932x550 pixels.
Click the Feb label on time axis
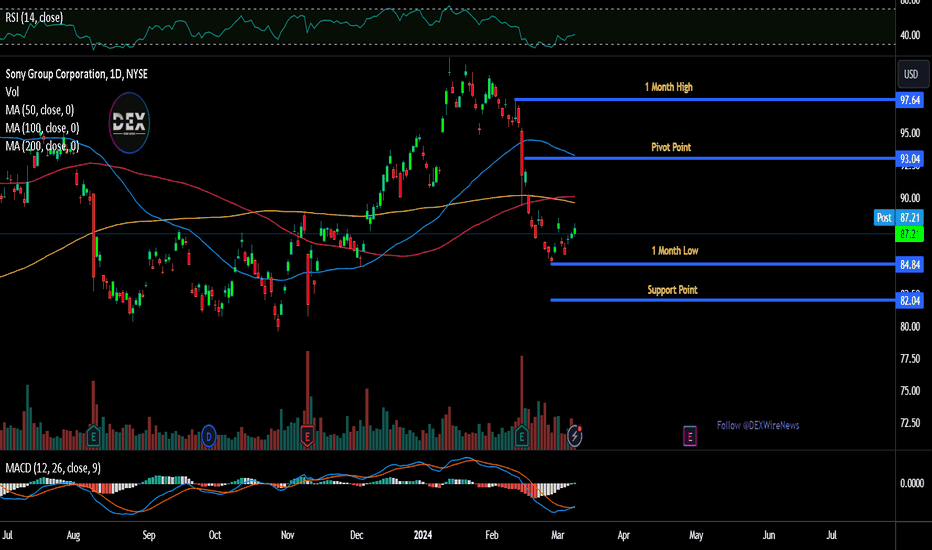click(492, 535)
